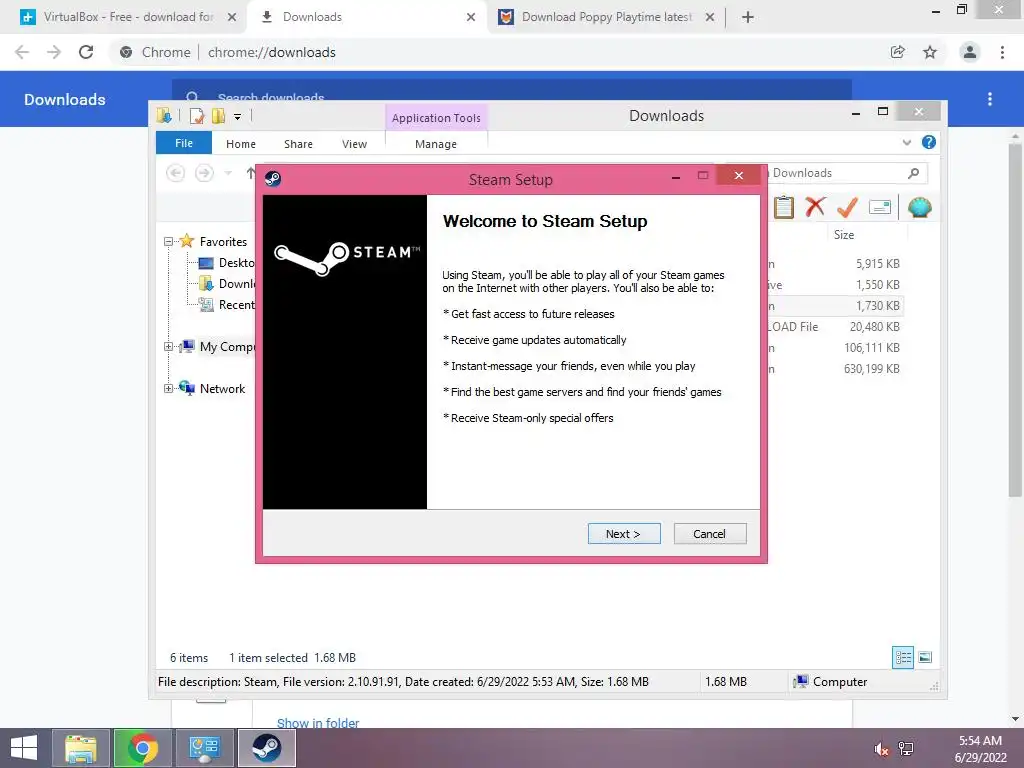Select the file row sized 5,915 KB
Screen dimensions: 1024x768
pos(835,264)
